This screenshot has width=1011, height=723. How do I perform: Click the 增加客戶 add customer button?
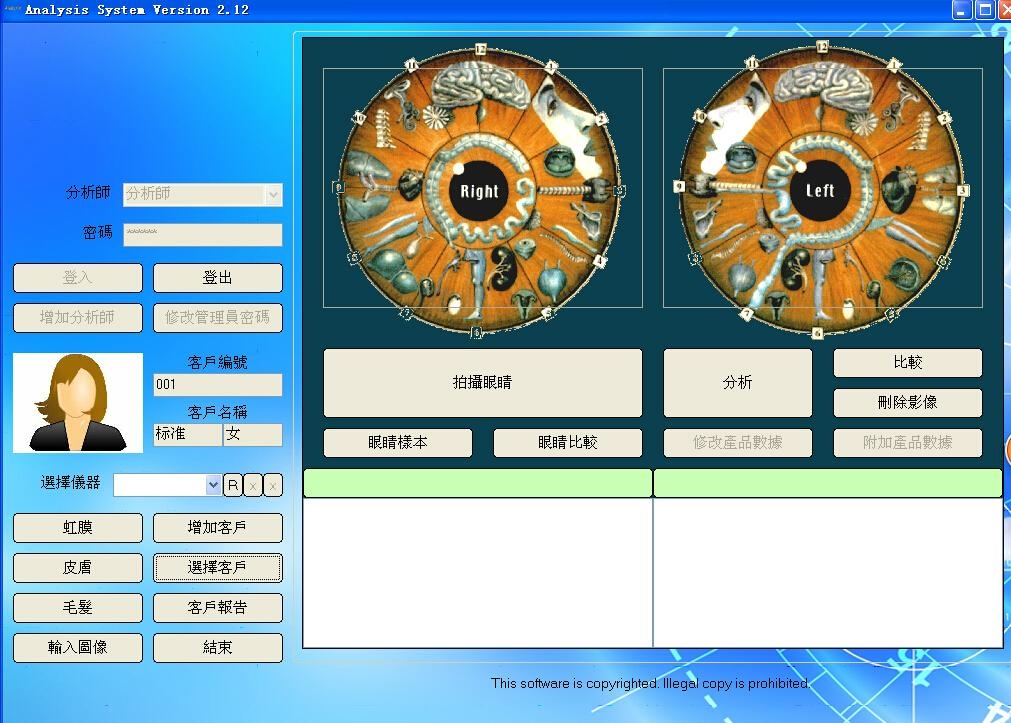(x=217, y=528)
